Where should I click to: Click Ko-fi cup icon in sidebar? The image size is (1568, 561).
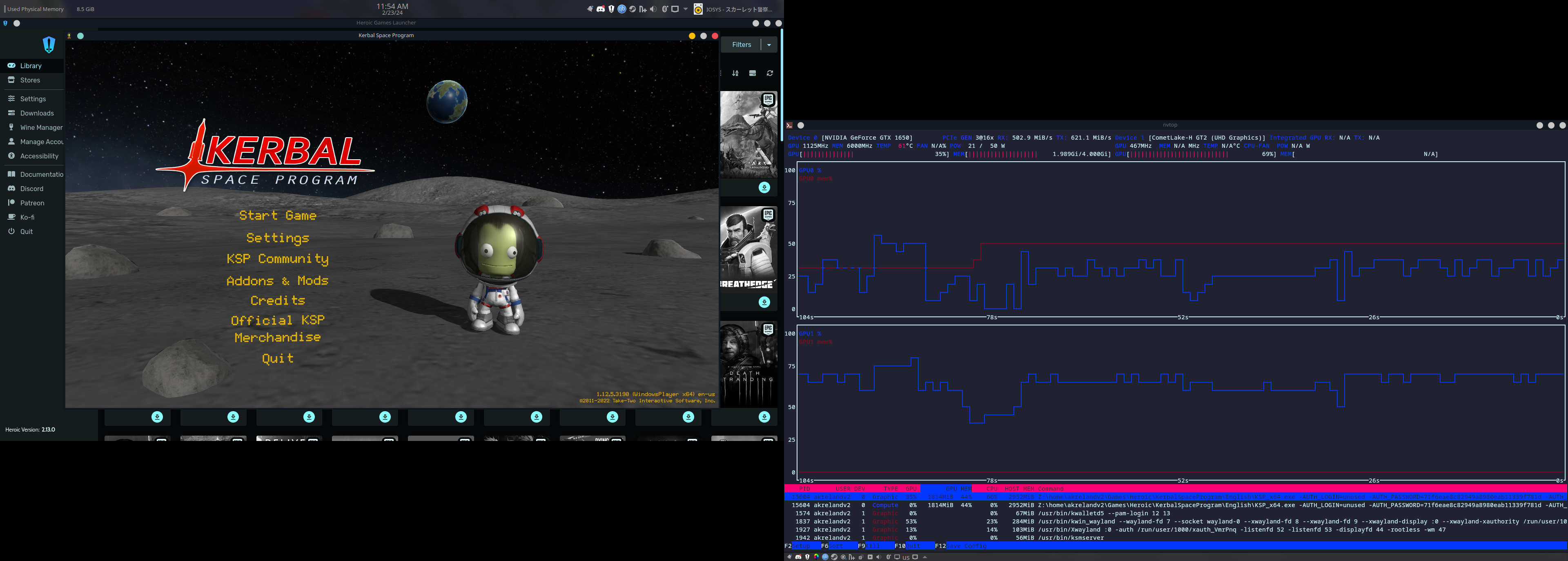click(11, 217)
